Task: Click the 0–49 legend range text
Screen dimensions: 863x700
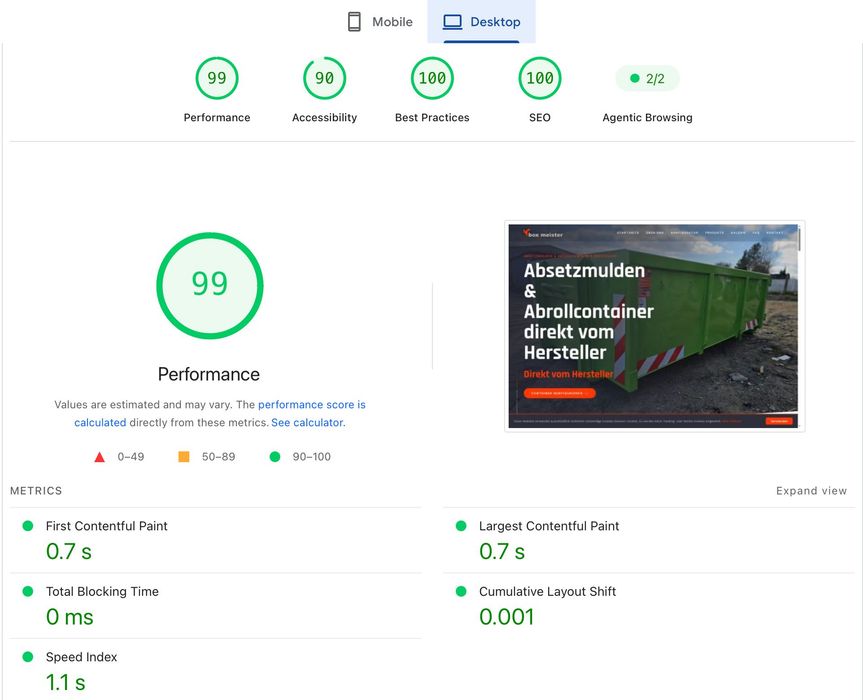Action: (x=130, y=457)
